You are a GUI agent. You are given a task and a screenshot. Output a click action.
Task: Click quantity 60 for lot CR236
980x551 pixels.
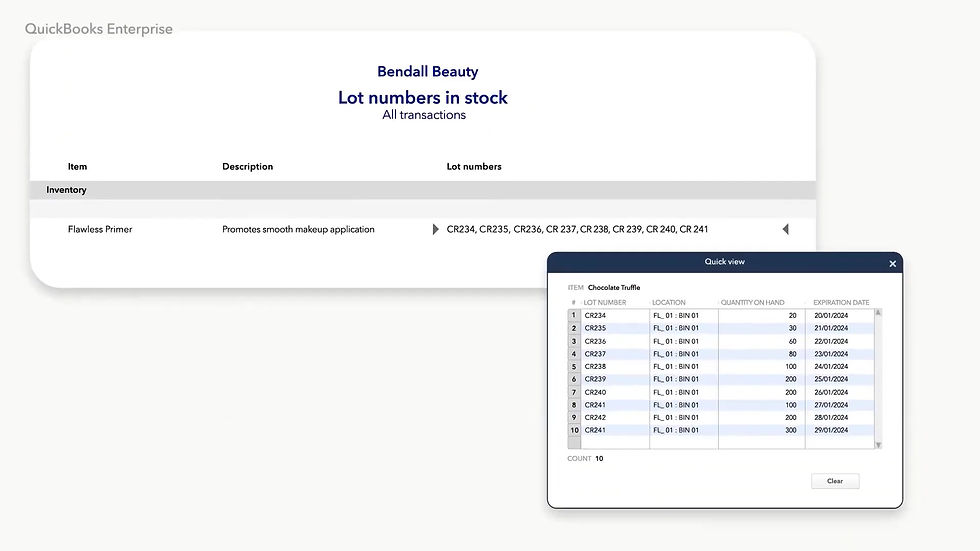[792, 341]
